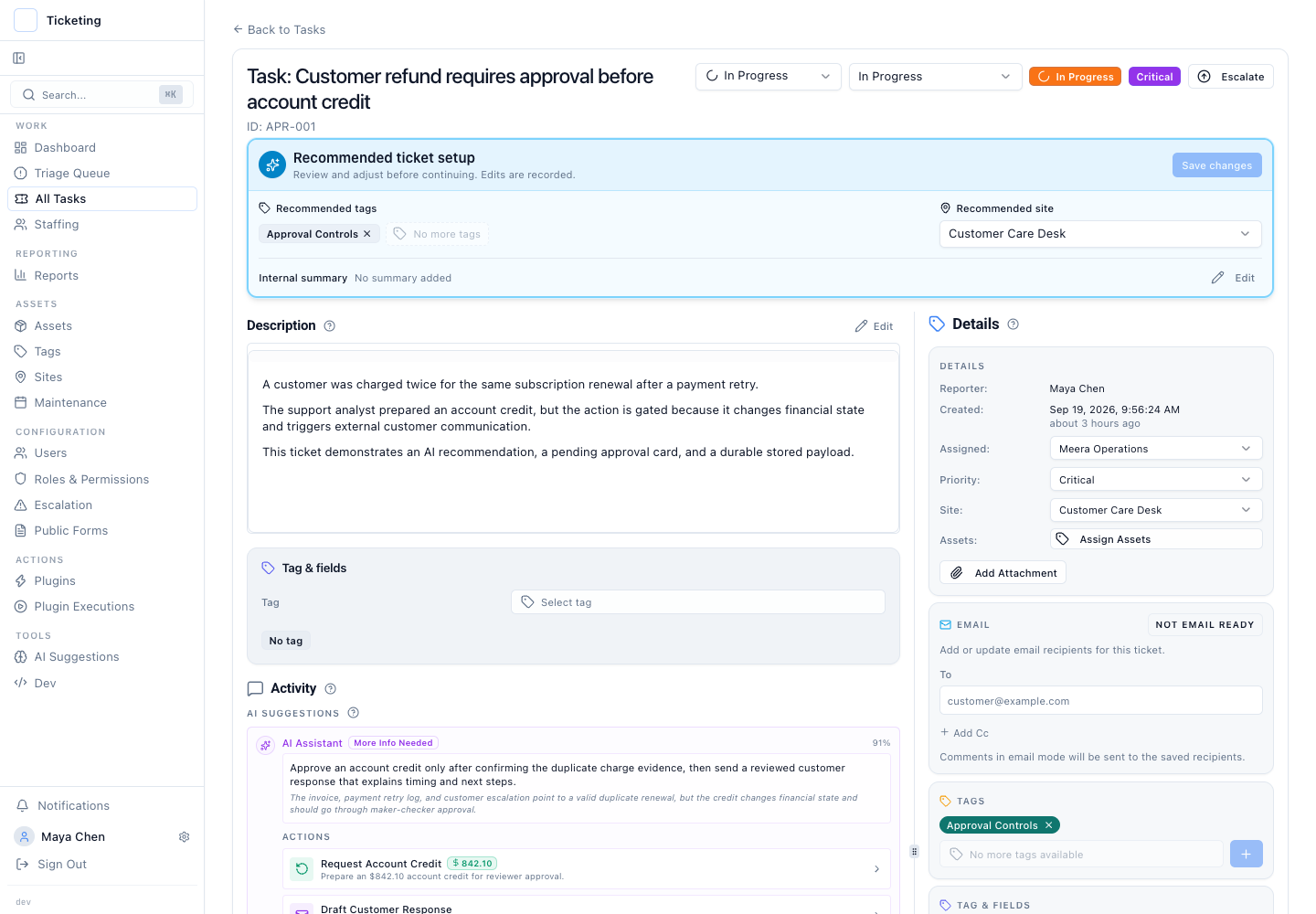This screenshot has height=914, width=1316.
Task: Open Dashboard in the sidebar
Action: pos(102,148)
